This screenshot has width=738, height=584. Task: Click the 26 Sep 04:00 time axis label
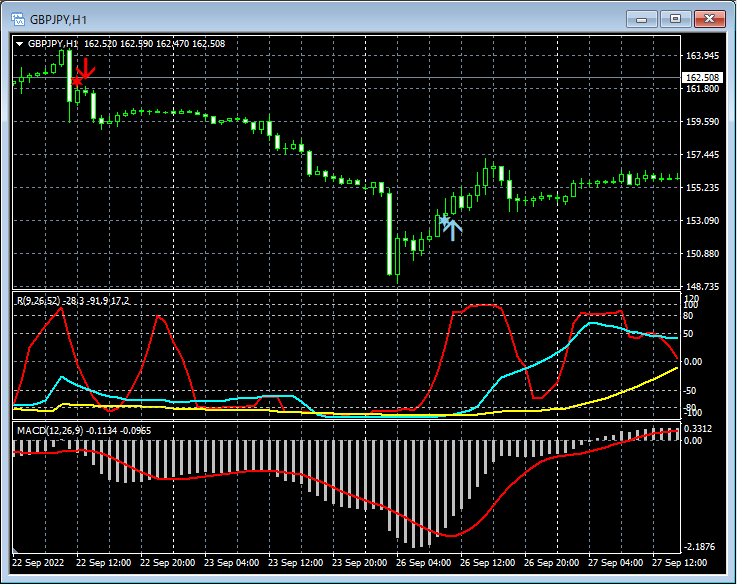[423, 563]
